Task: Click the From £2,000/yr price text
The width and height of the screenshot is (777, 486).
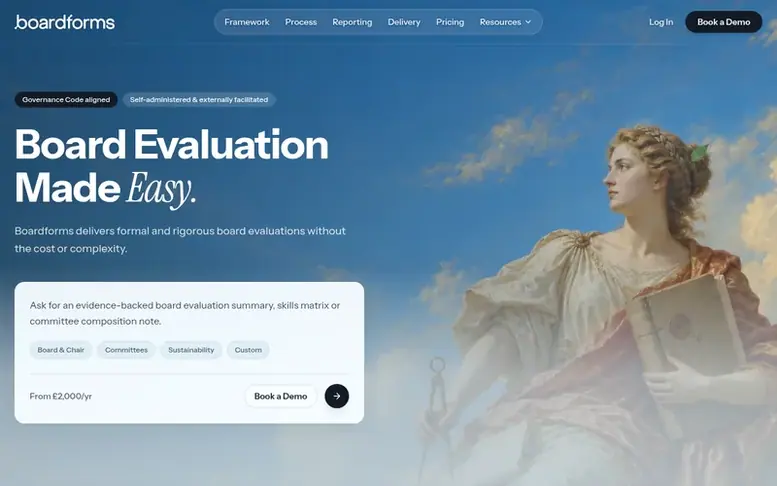Action: (60, 396)
